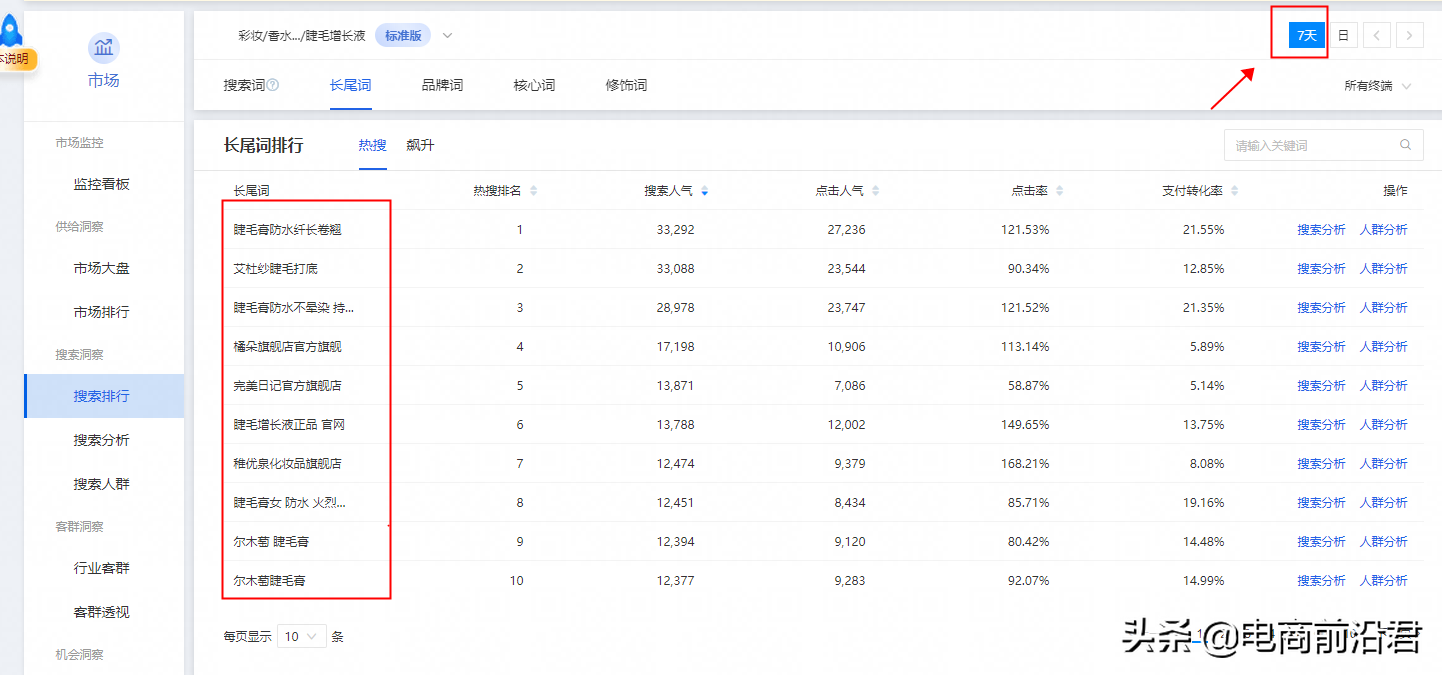Click 搜索分析 for rank 9 尔木萄 睫毛膏 row
Image resolution: width=1442 pixels, height=675 pixels.
click(1321, 542)
